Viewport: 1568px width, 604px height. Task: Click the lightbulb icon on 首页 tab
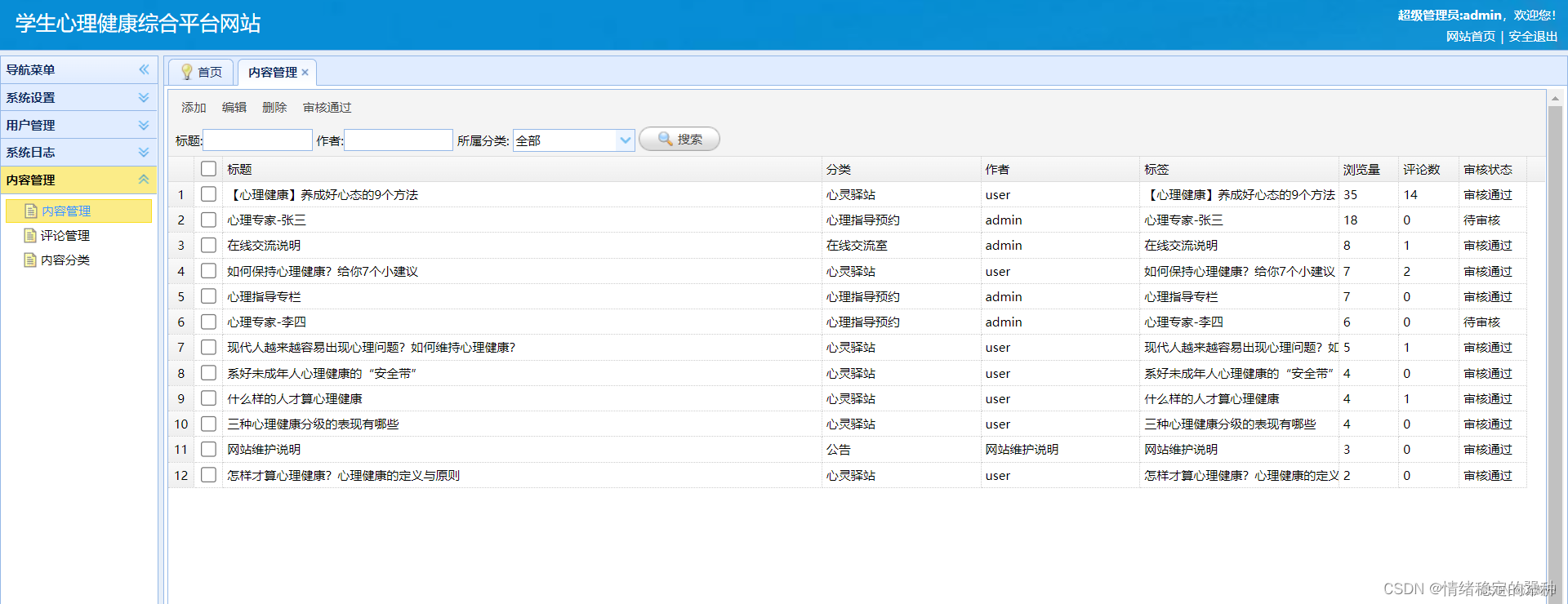click(x=186, y=72)
